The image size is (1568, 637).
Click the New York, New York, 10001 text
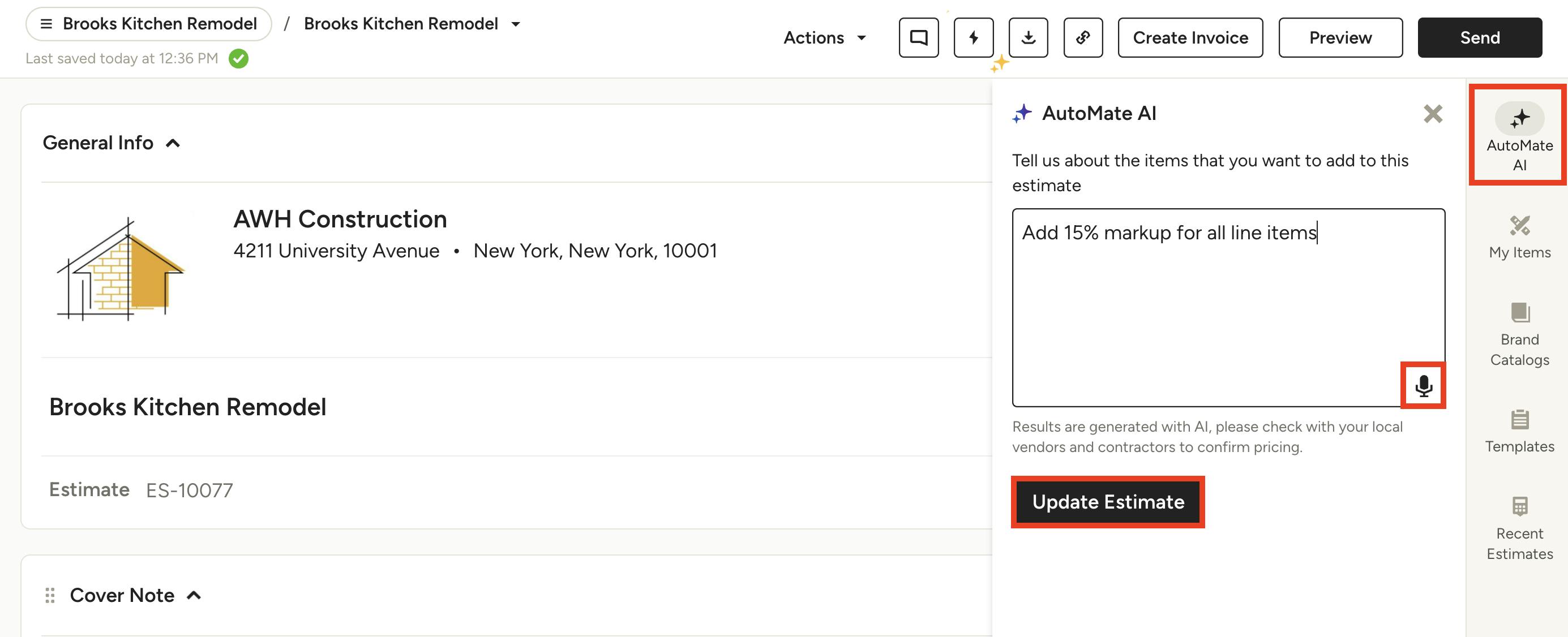tap(596, 251)
